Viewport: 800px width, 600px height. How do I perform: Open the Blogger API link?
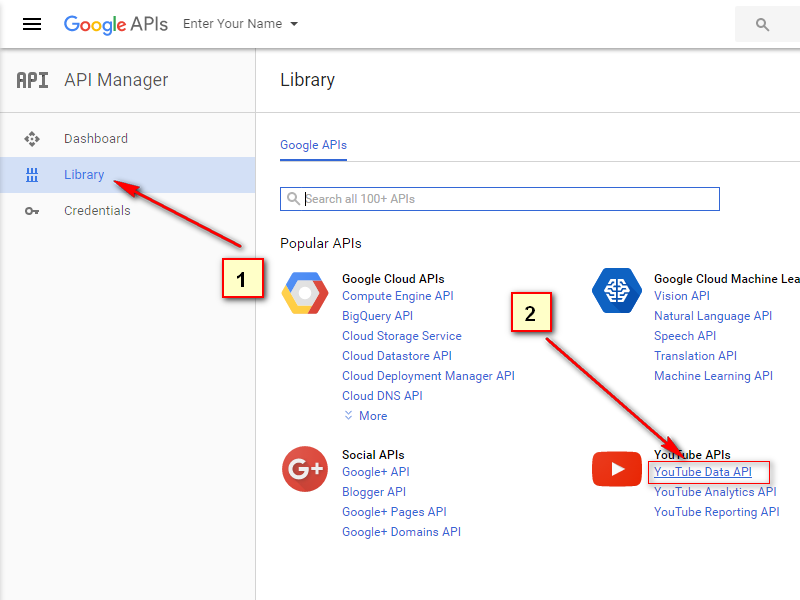pyautogui.click(x=373, y=492)
